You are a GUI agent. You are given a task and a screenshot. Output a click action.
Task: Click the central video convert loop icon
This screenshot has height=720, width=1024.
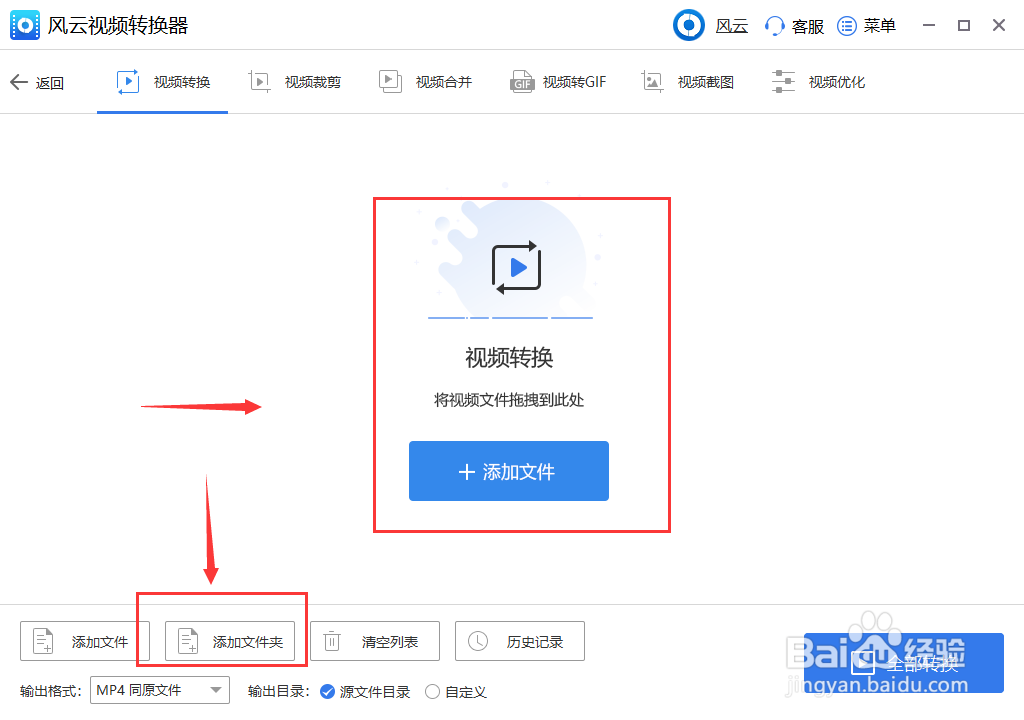tap(516, 268)
